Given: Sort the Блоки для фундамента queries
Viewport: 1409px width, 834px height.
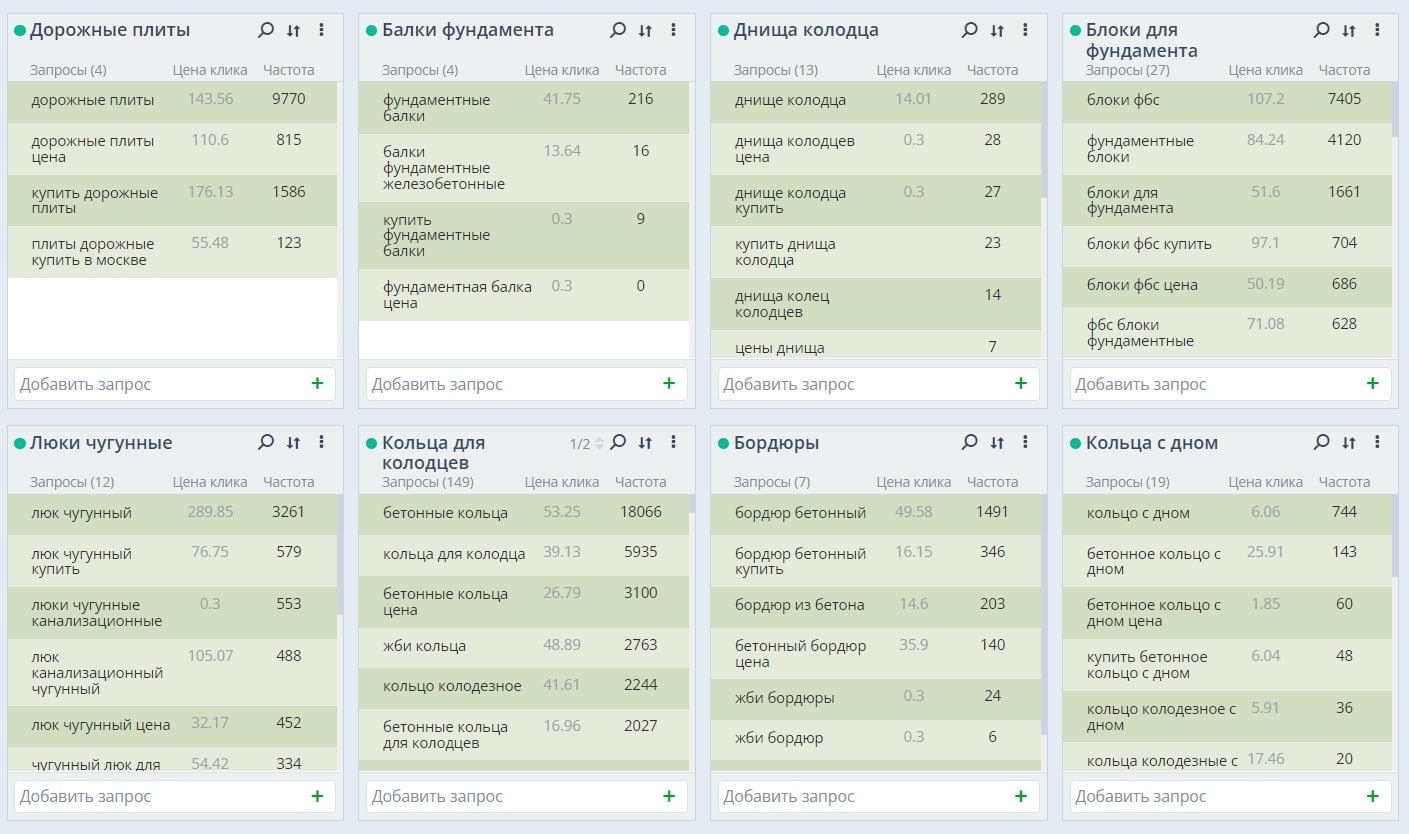Looking at the screenshot, I should tap(1349, 30).
